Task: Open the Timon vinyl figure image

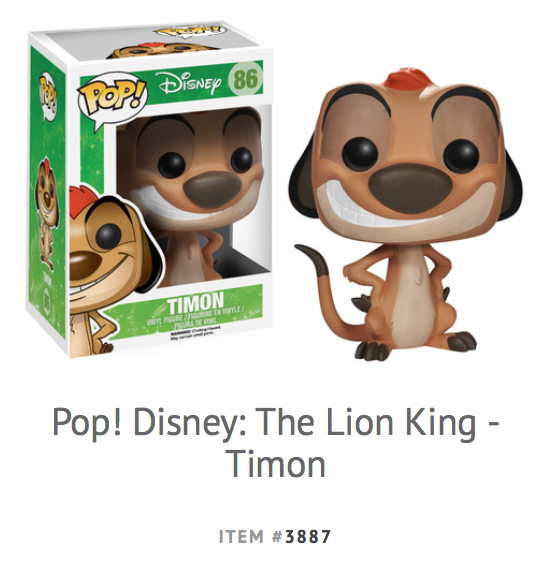Action: 405,213
